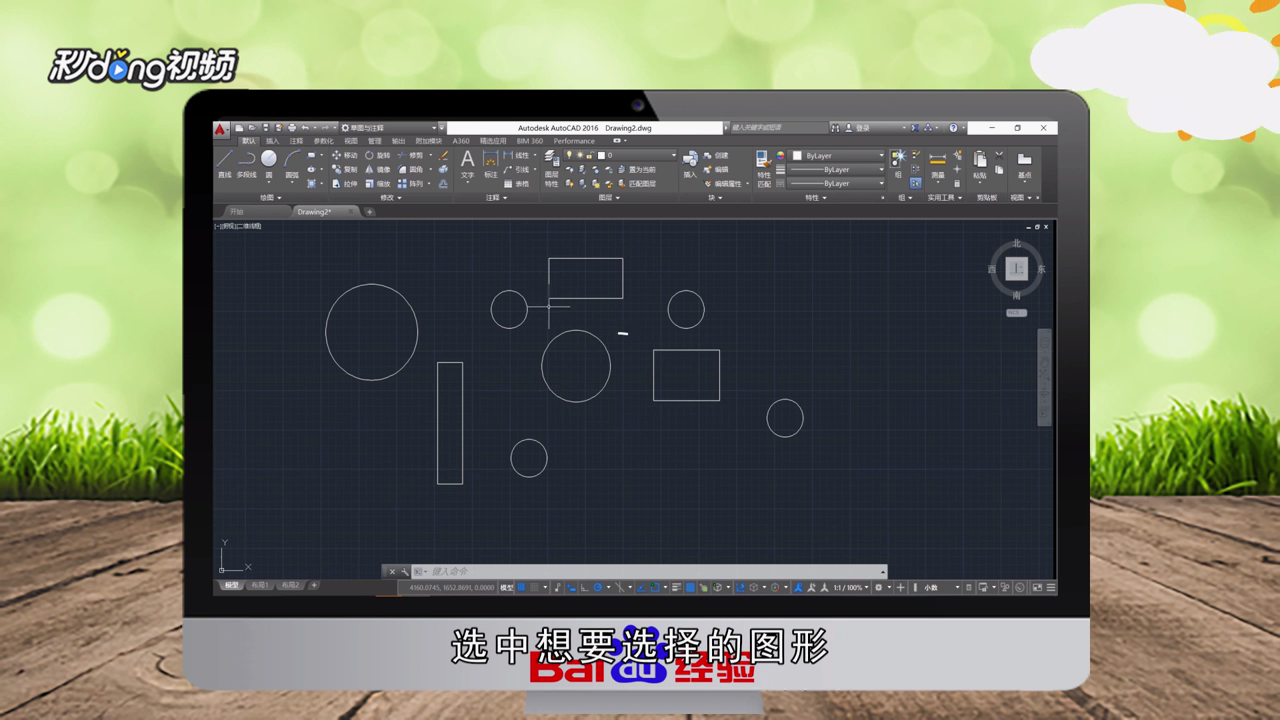
Task: Open the A360 ribbon tab
Action: (x=461, y=141)
